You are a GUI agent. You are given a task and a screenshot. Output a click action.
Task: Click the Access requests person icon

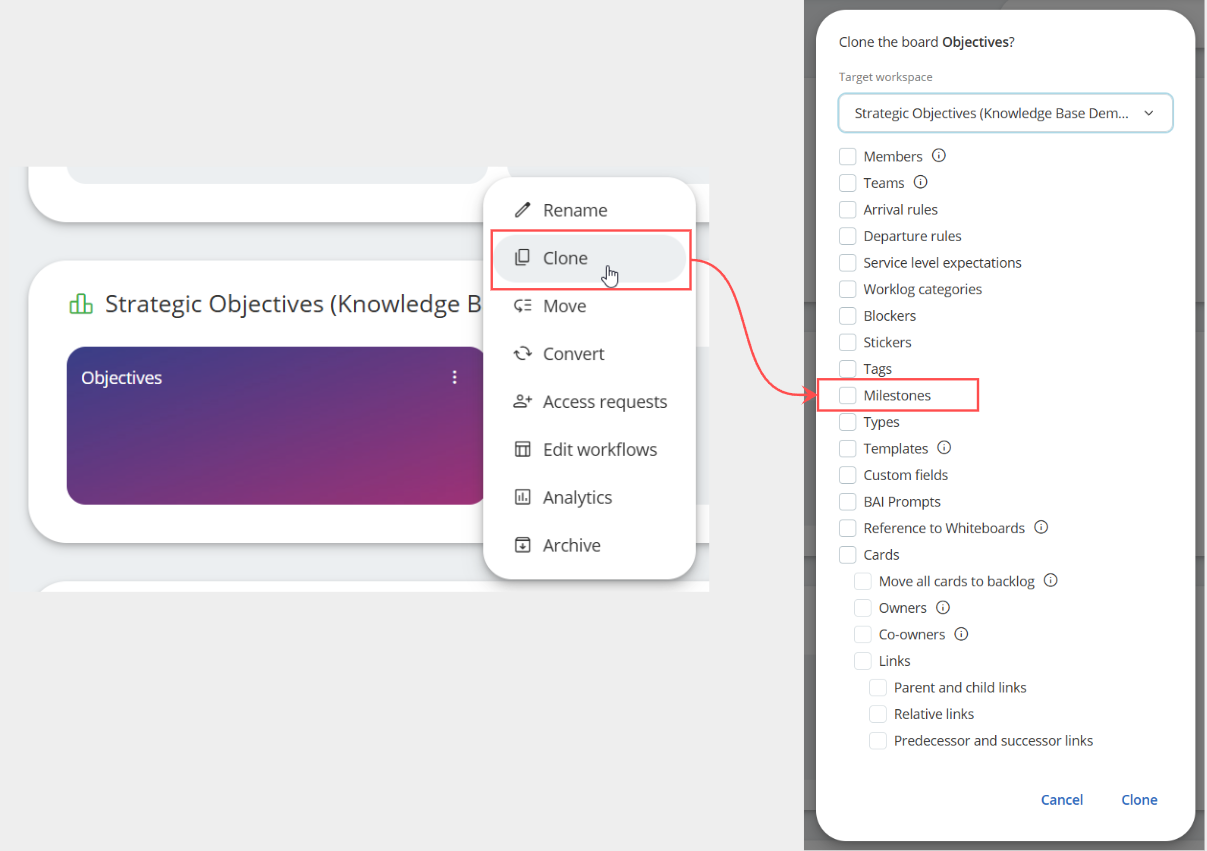tap(522, 402)
